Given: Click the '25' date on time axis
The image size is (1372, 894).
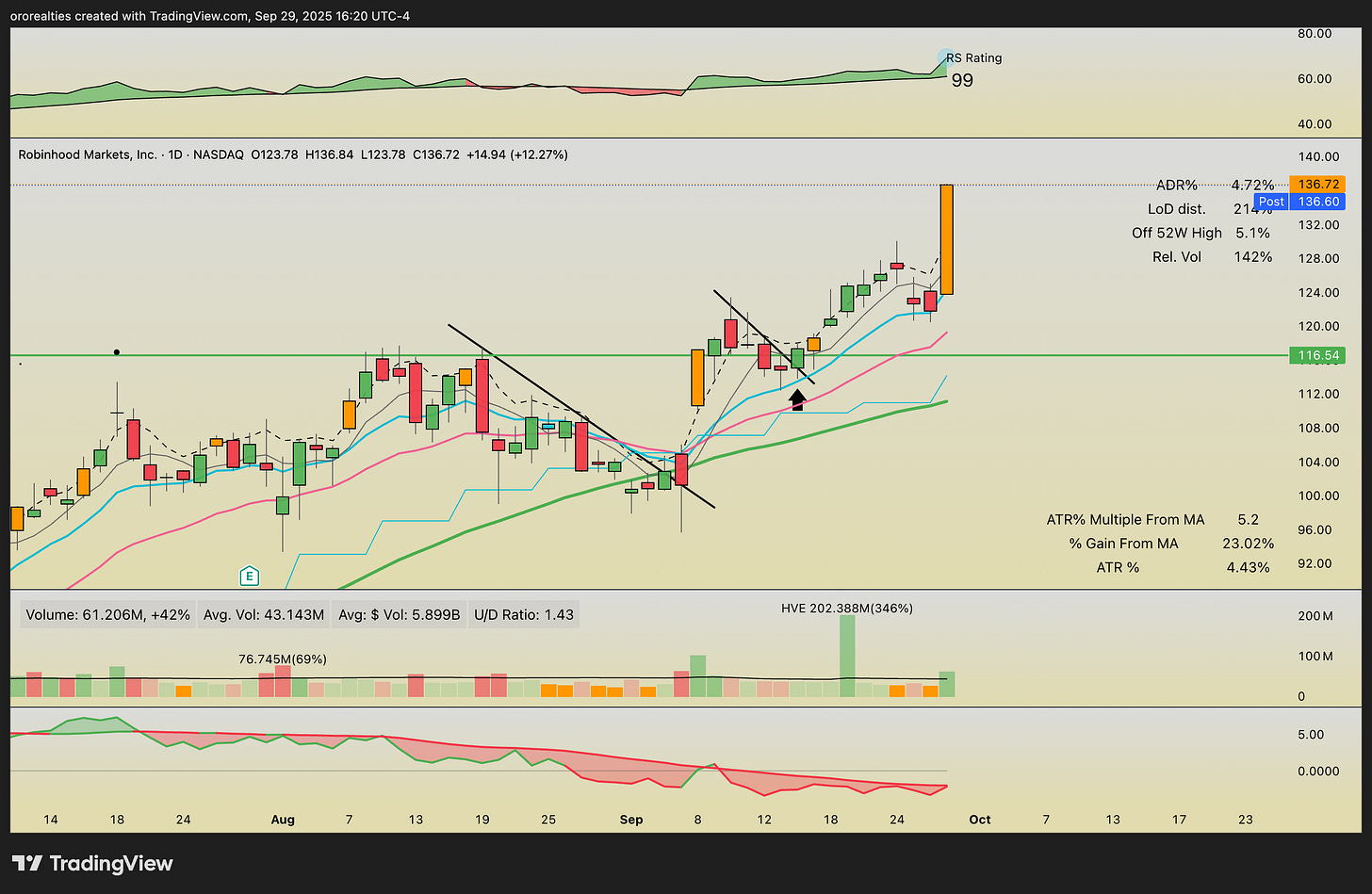Looking at the screenshot, I should click(x=548, y=820).
